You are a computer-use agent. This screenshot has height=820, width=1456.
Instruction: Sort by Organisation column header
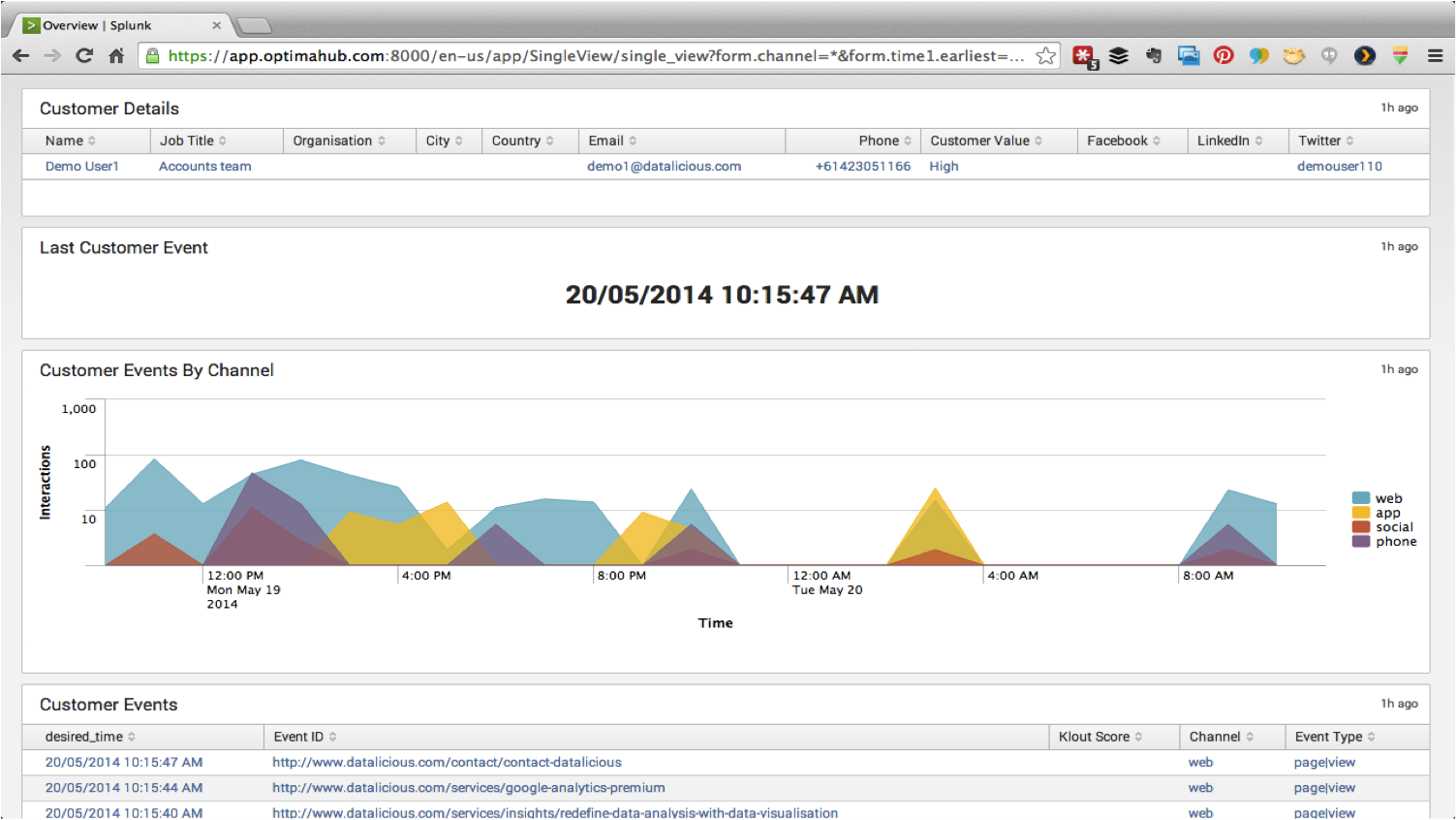tap(339, 141)
